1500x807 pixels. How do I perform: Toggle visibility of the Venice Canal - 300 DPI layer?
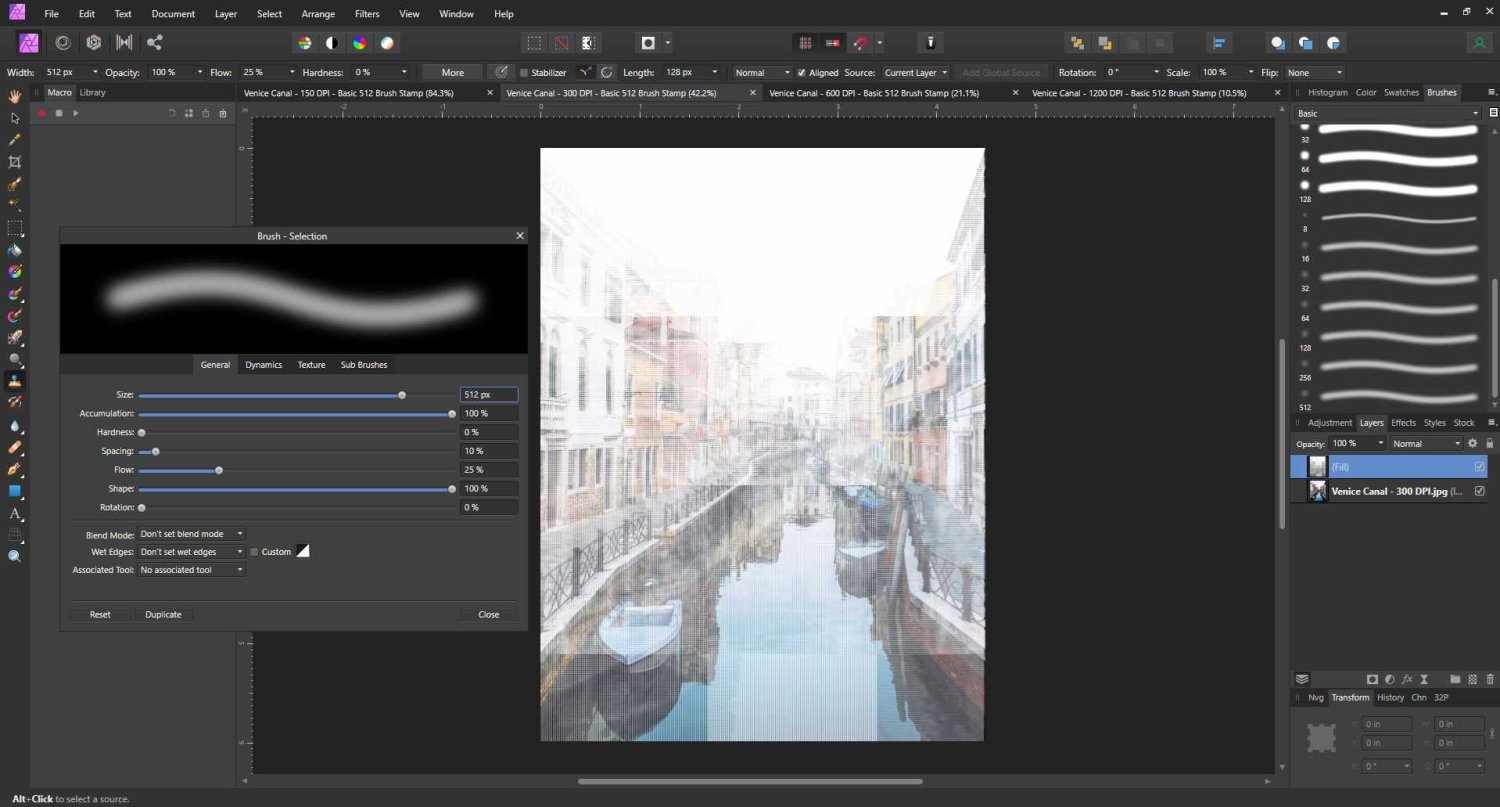(x=1479, y=491)
